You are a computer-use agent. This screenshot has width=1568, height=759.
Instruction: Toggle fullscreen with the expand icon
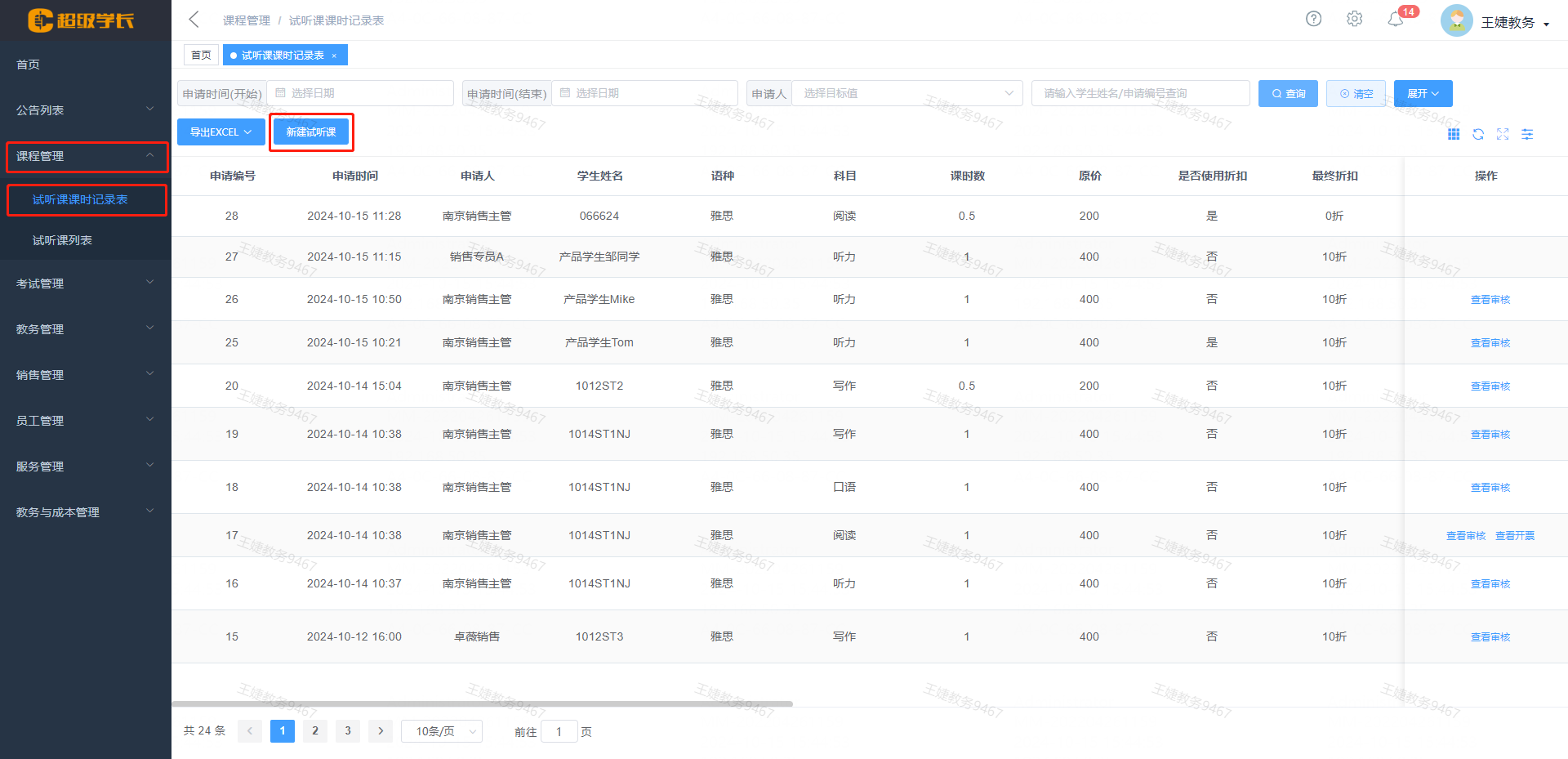pyautogui.click(x=1503, y=134)
